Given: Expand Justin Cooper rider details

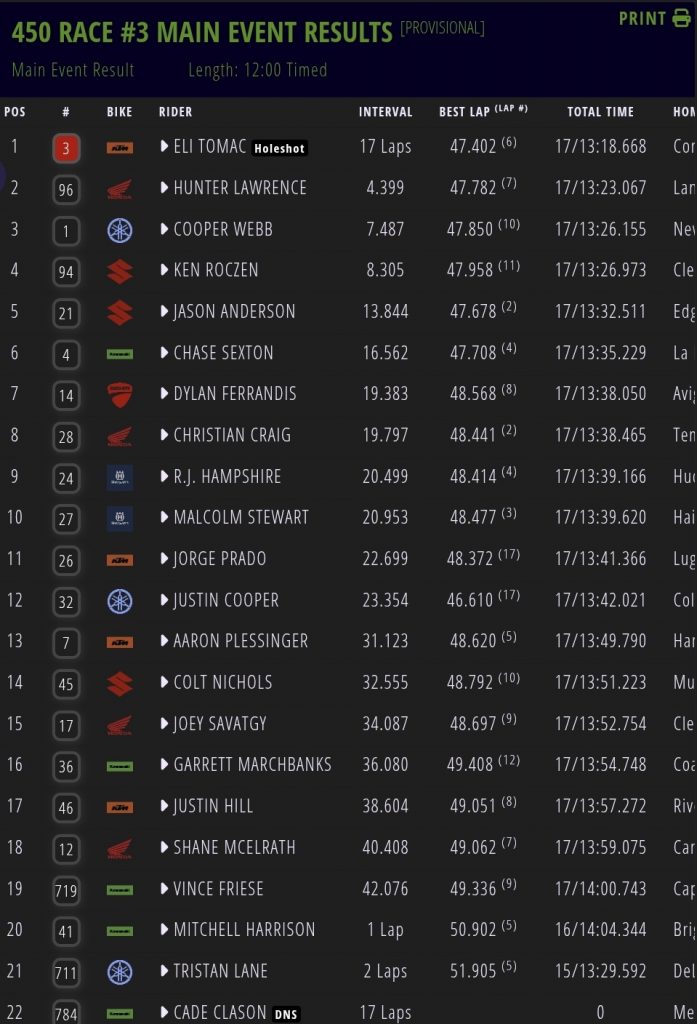Looking at the screenshot, I should pyautogui.click(x=165, y=600).
